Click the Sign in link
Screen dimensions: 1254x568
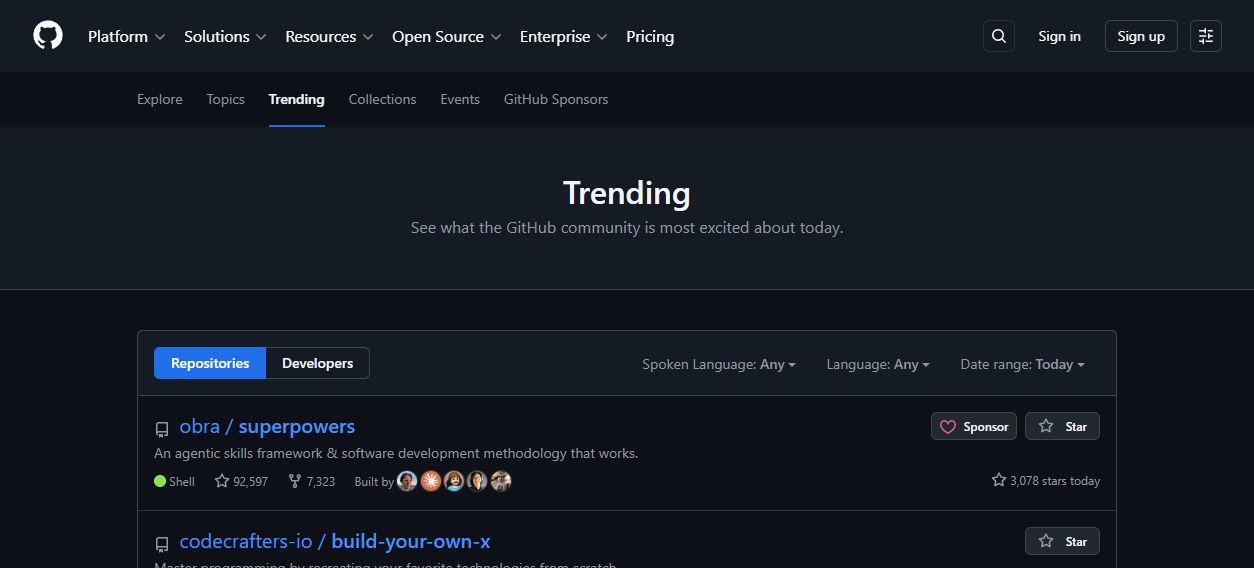[1059, 36]
